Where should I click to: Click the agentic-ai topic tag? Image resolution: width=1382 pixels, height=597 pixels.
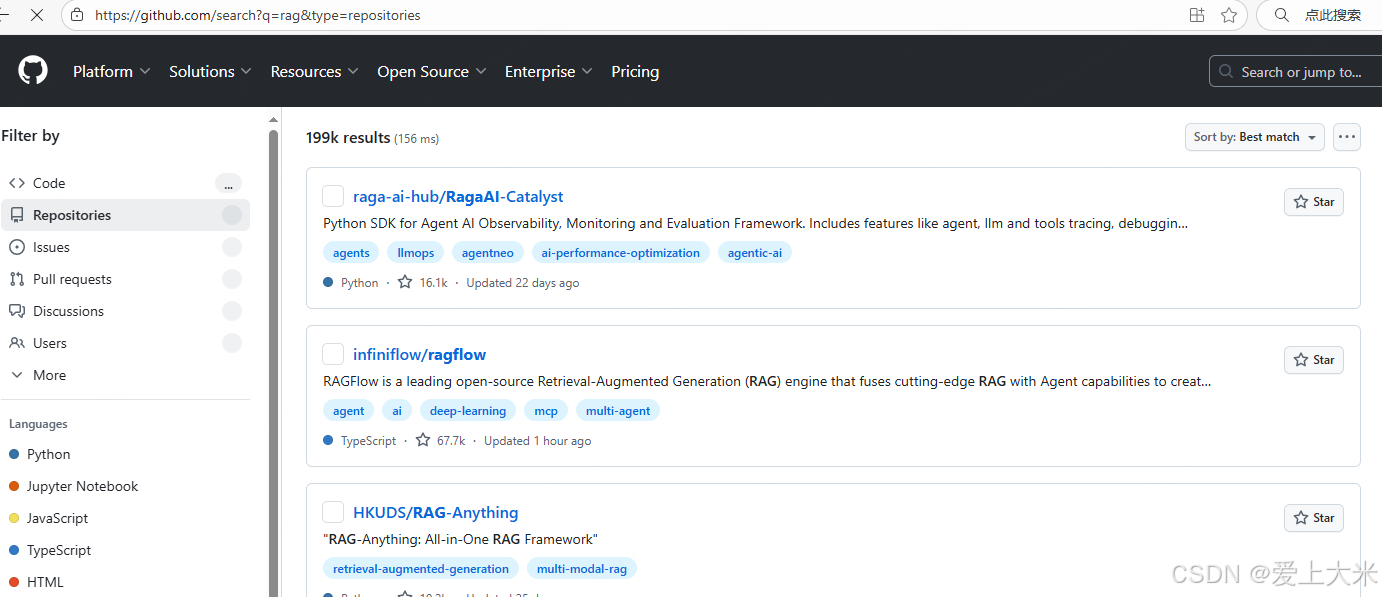point(755,253)
